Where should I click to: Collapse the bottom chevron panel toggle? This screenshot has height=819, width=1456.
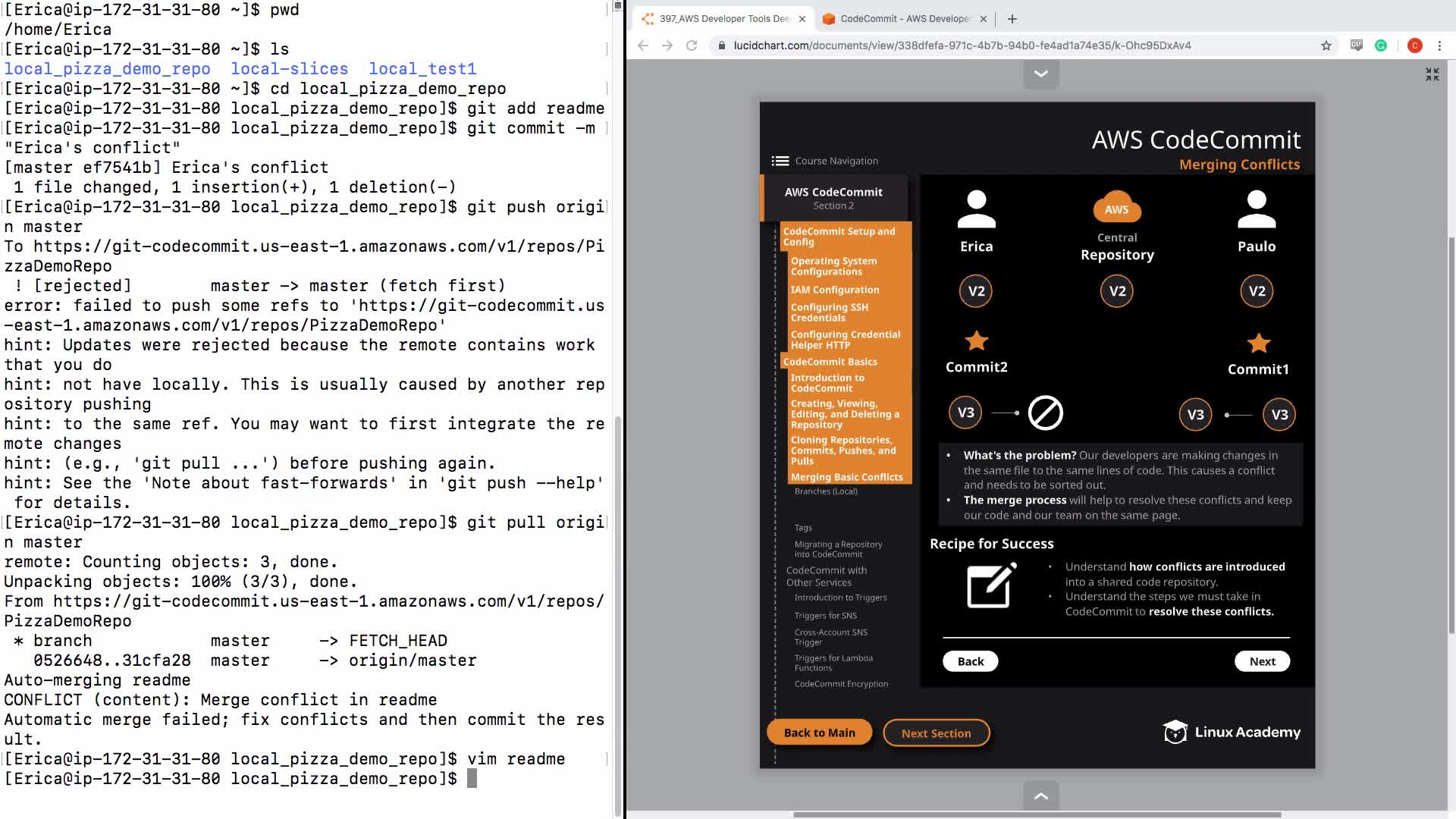(1040, 795)
